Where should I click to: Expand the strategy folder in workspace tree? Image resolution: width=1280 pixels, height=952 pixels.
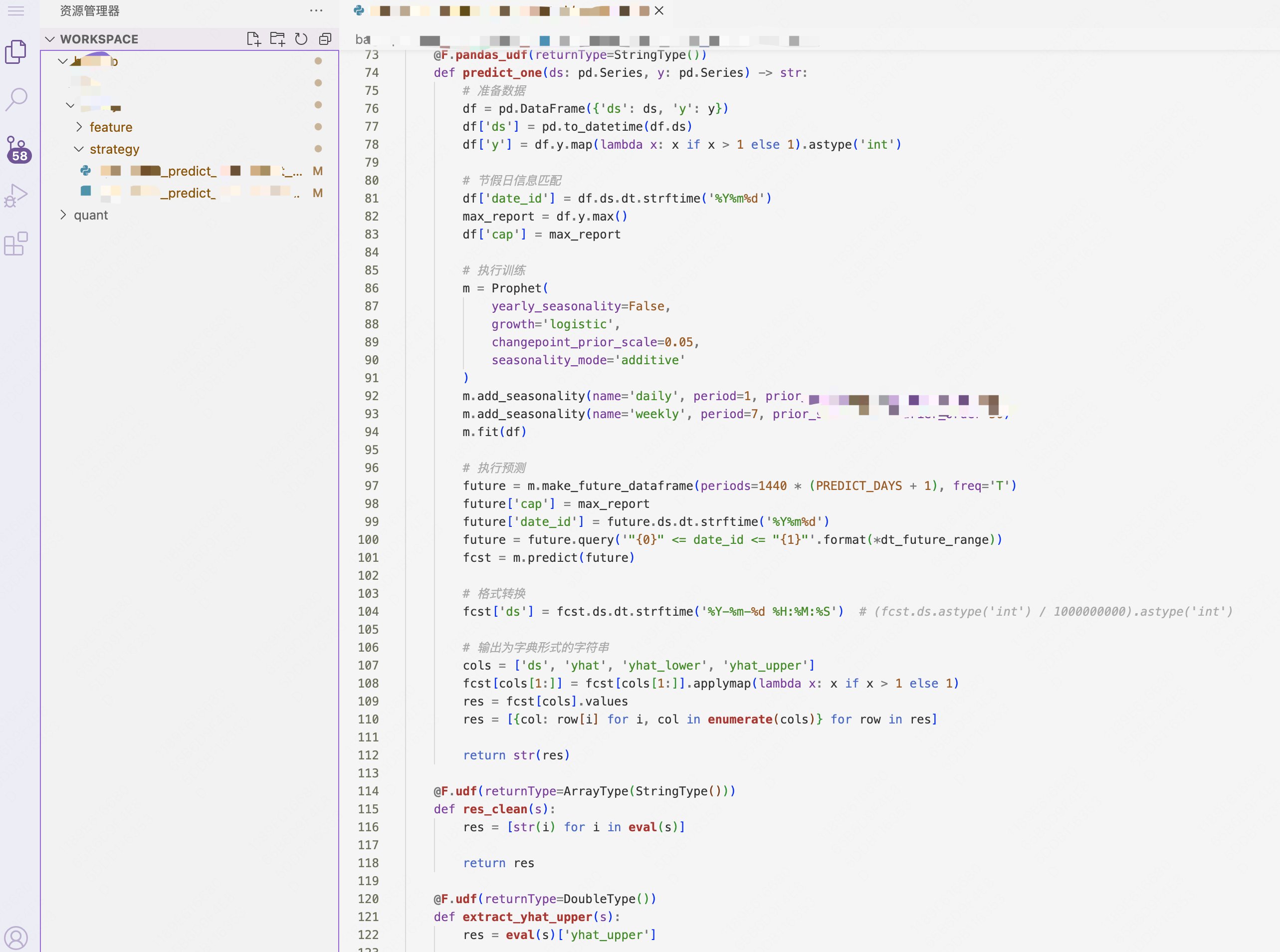click(81, 149)
